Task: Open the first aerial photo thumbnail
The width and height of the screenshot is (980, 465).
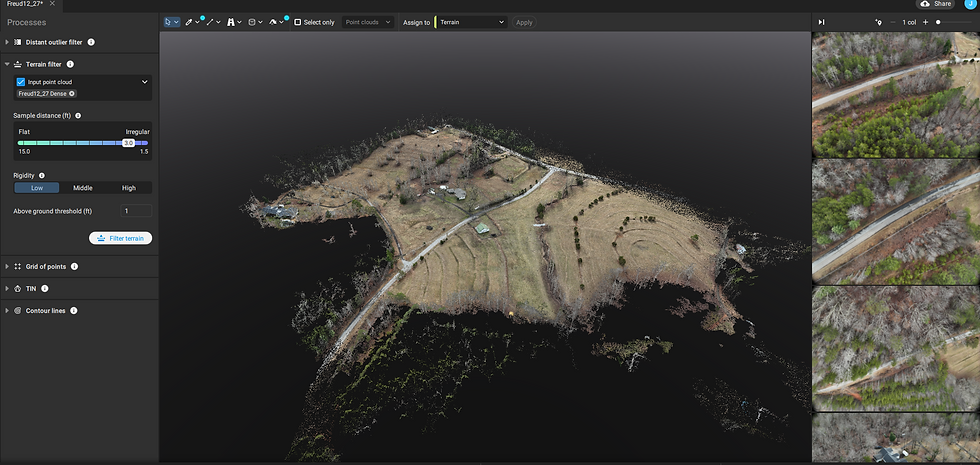Action: point(896,95)
